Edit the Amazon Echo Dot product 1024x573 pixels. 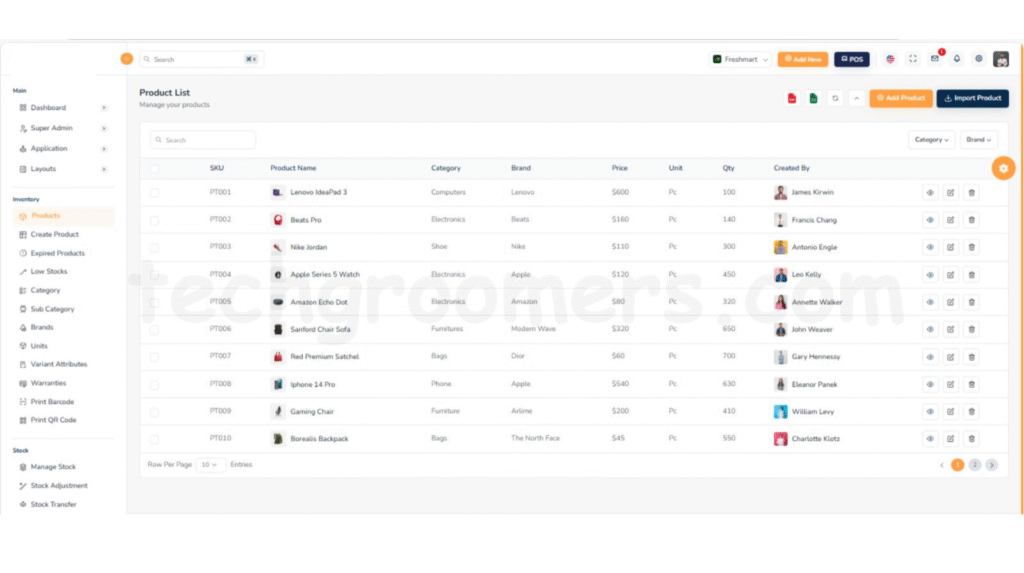[x=950, y=303]
